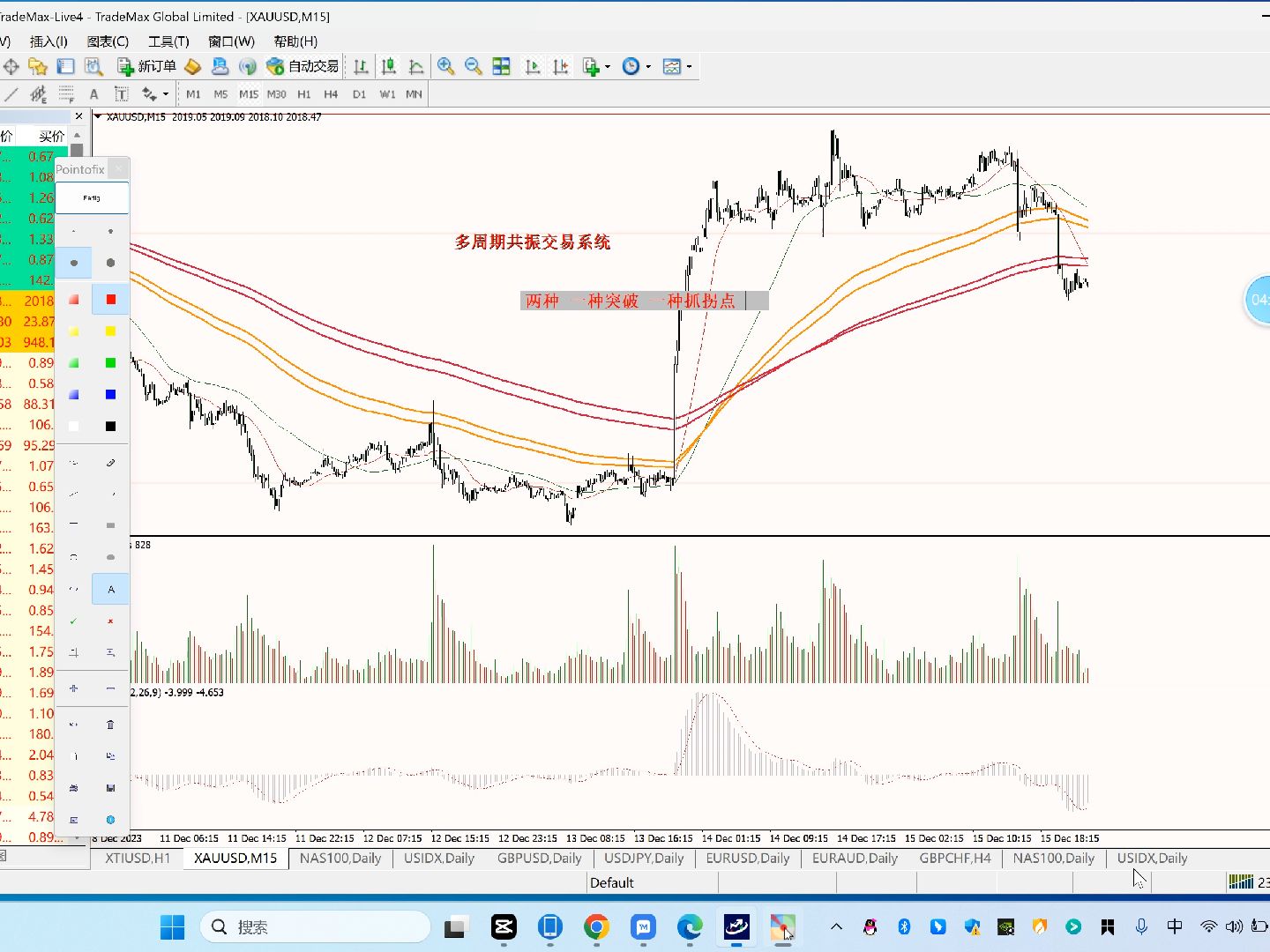The height and width of the screenshot is (952, 1270).
Task: Switch to the XTIUSD,H1 chart tab
Action: tap(138, 858)
